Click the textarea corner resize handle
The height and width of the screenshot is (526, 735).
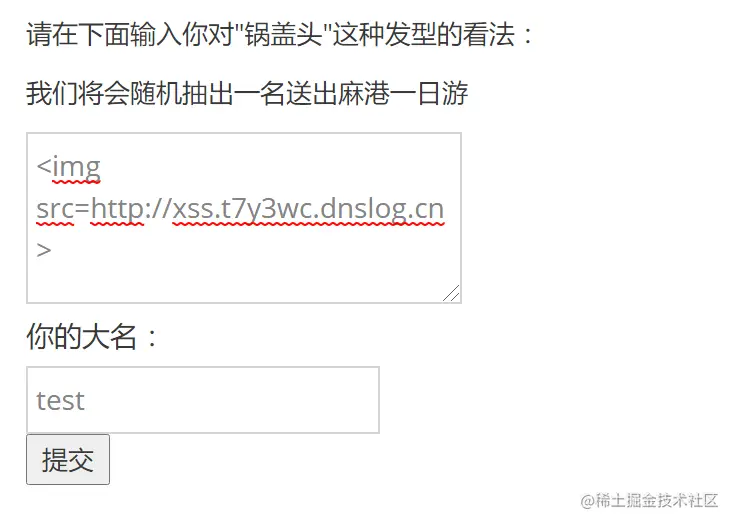tap(451, 293)
